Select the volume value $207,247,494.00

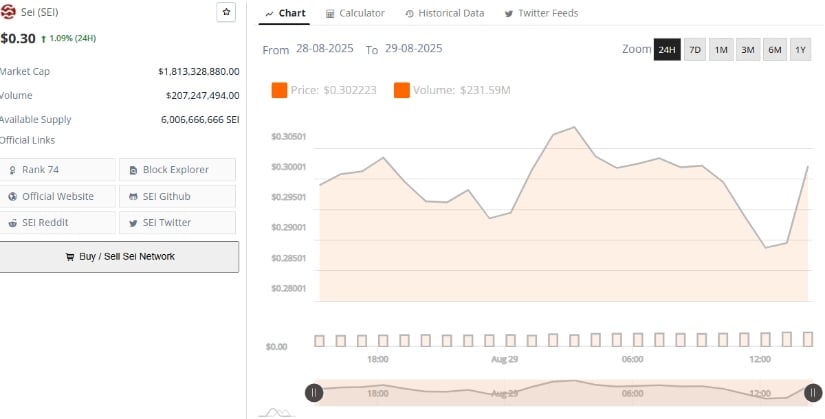[x=203, y=95]
